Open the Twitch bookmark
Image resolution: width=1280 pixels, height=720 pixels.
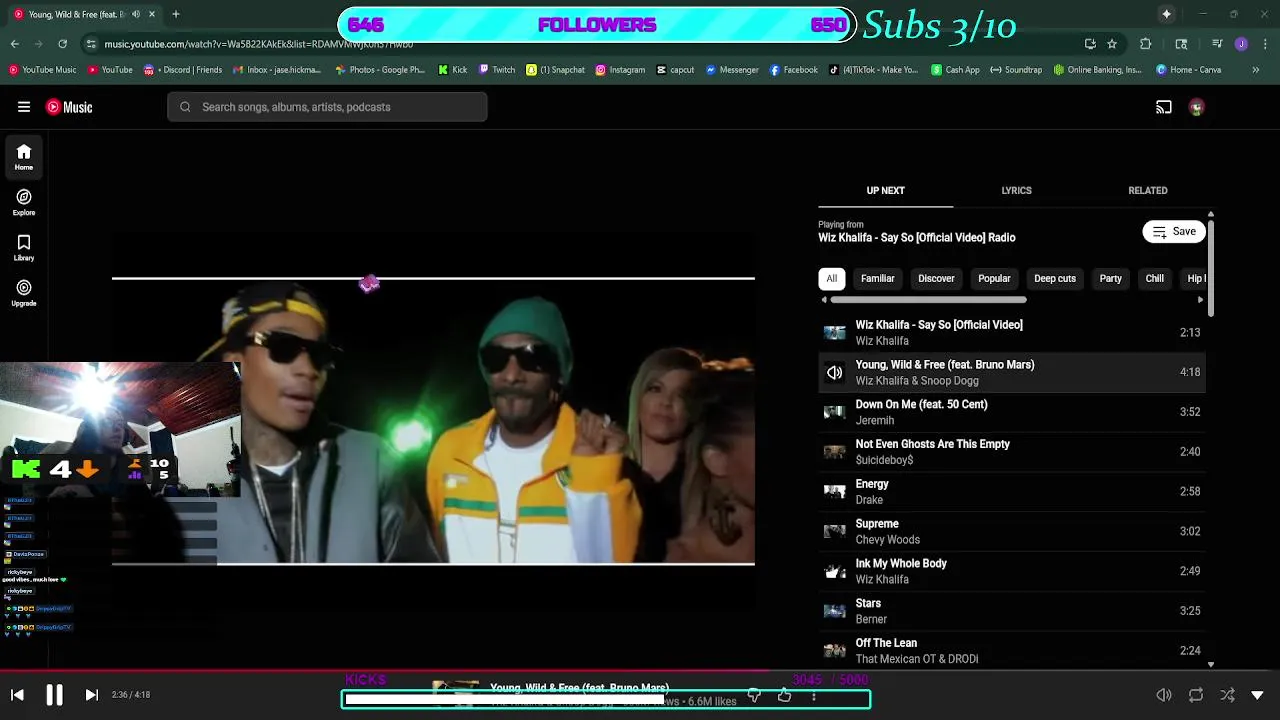(x=497, y=70)
